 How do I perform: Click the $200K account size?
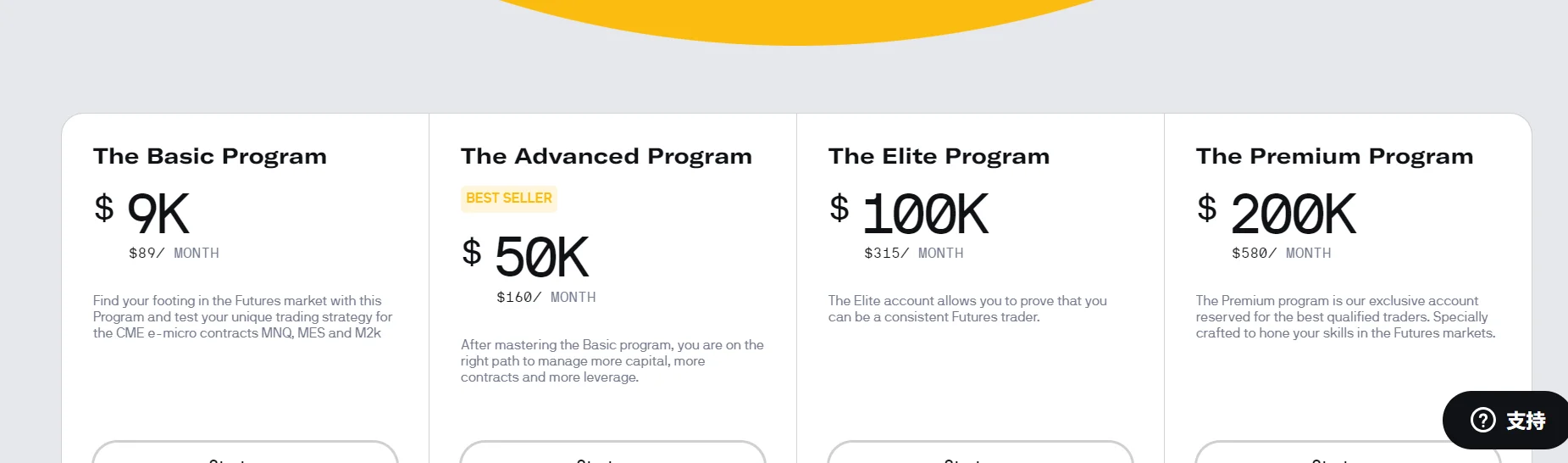(1292, 214)
